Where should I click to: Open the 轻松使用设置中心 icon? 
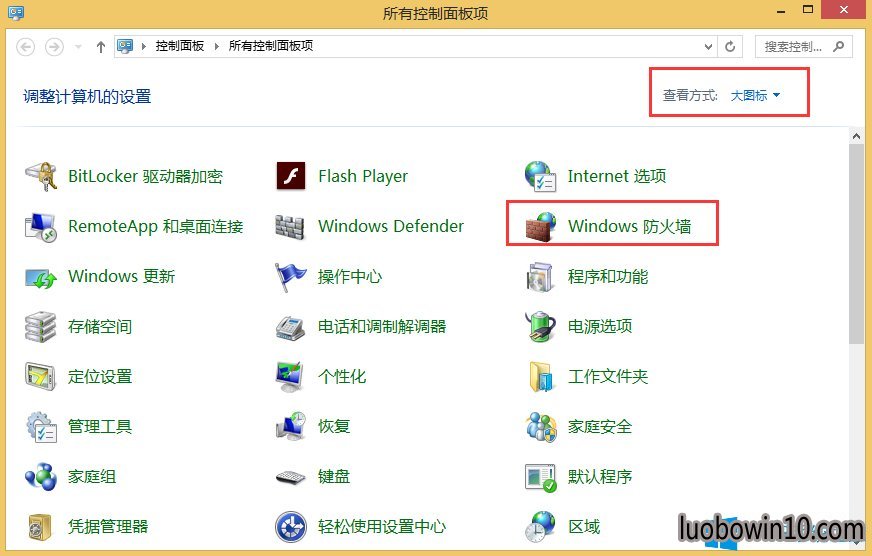click(x=291, y=527)
